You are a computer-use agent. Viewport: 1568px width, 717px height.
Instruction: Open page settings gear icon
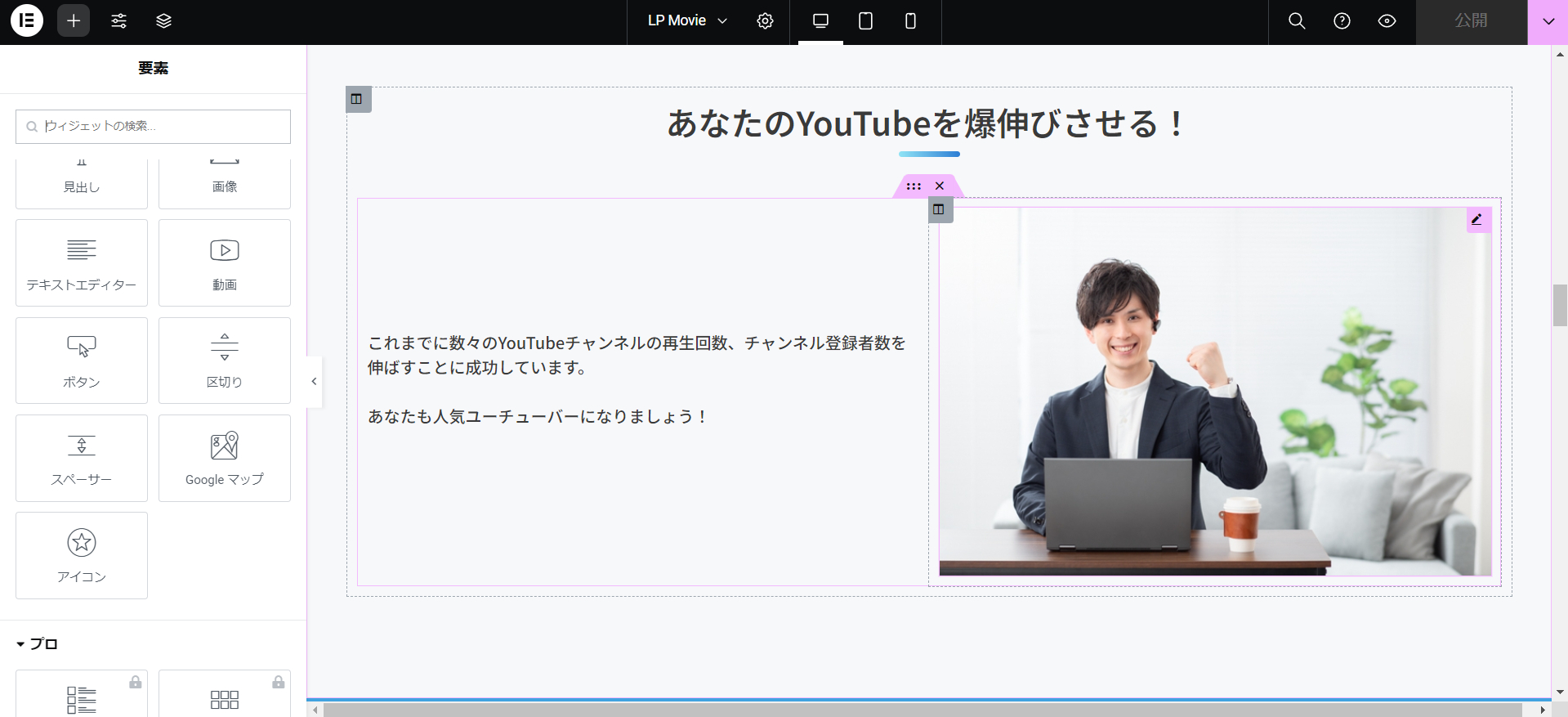point(765,21)
